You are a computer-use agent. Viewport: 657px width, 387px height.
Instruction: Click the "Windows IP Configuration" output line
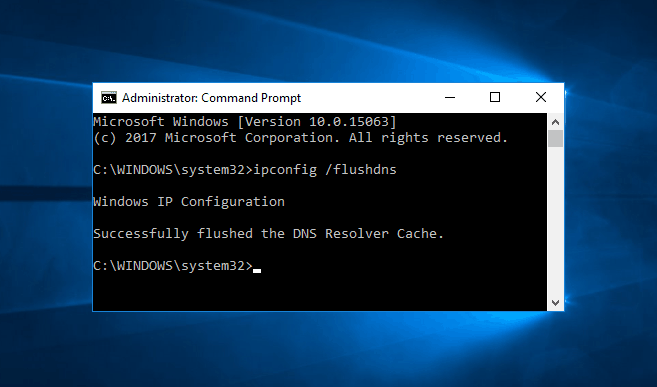coord(189,202)
